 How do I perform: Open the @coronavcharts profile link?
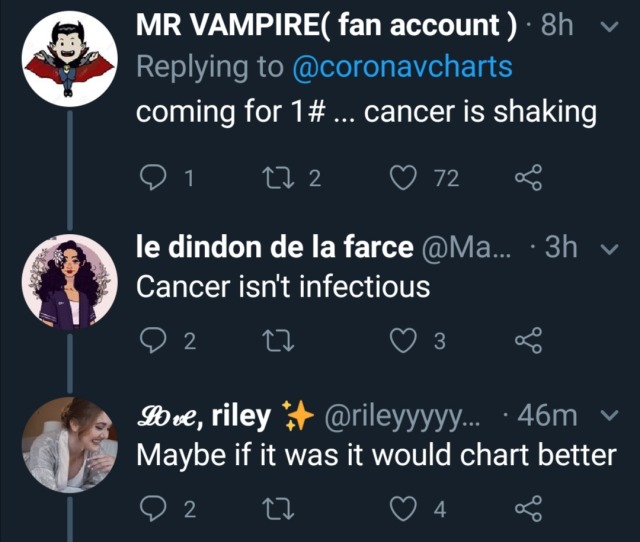click(x=402, y=68)
